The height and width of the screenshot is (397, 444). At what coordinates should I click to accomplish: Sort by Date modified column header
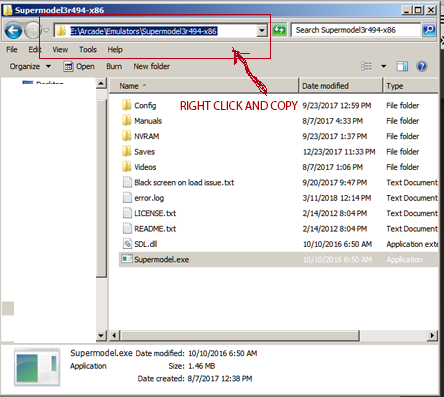point(341,86)
